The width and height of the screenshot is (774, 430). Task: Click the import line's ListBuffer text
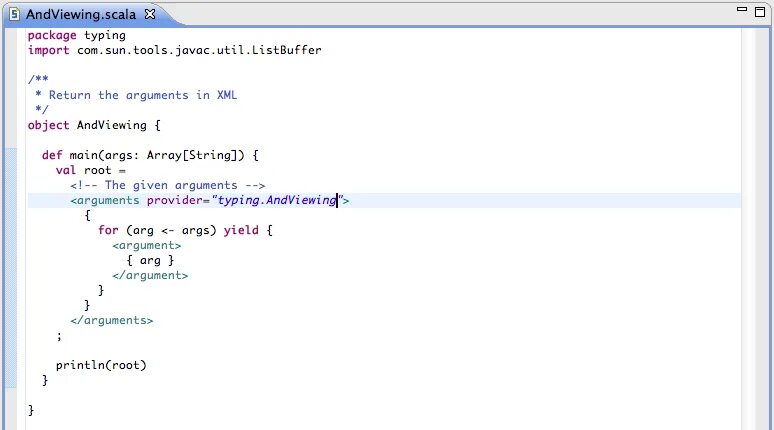tap(286, 50)
